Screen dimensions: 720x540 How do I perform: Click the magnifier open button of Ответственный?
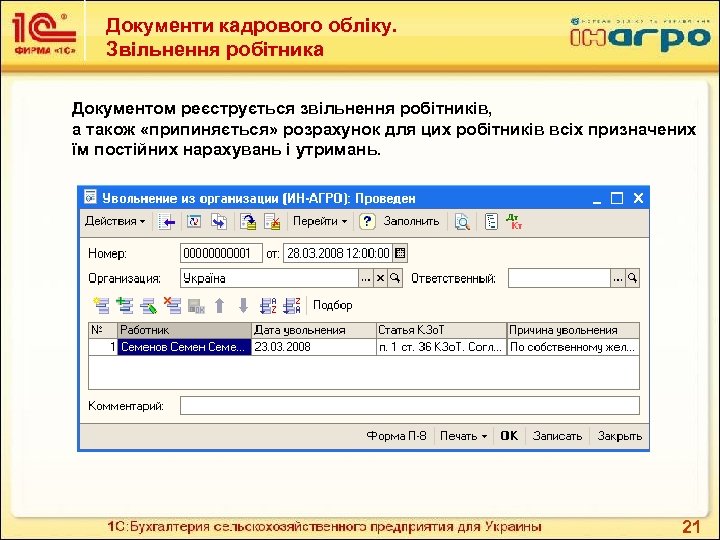632,278
